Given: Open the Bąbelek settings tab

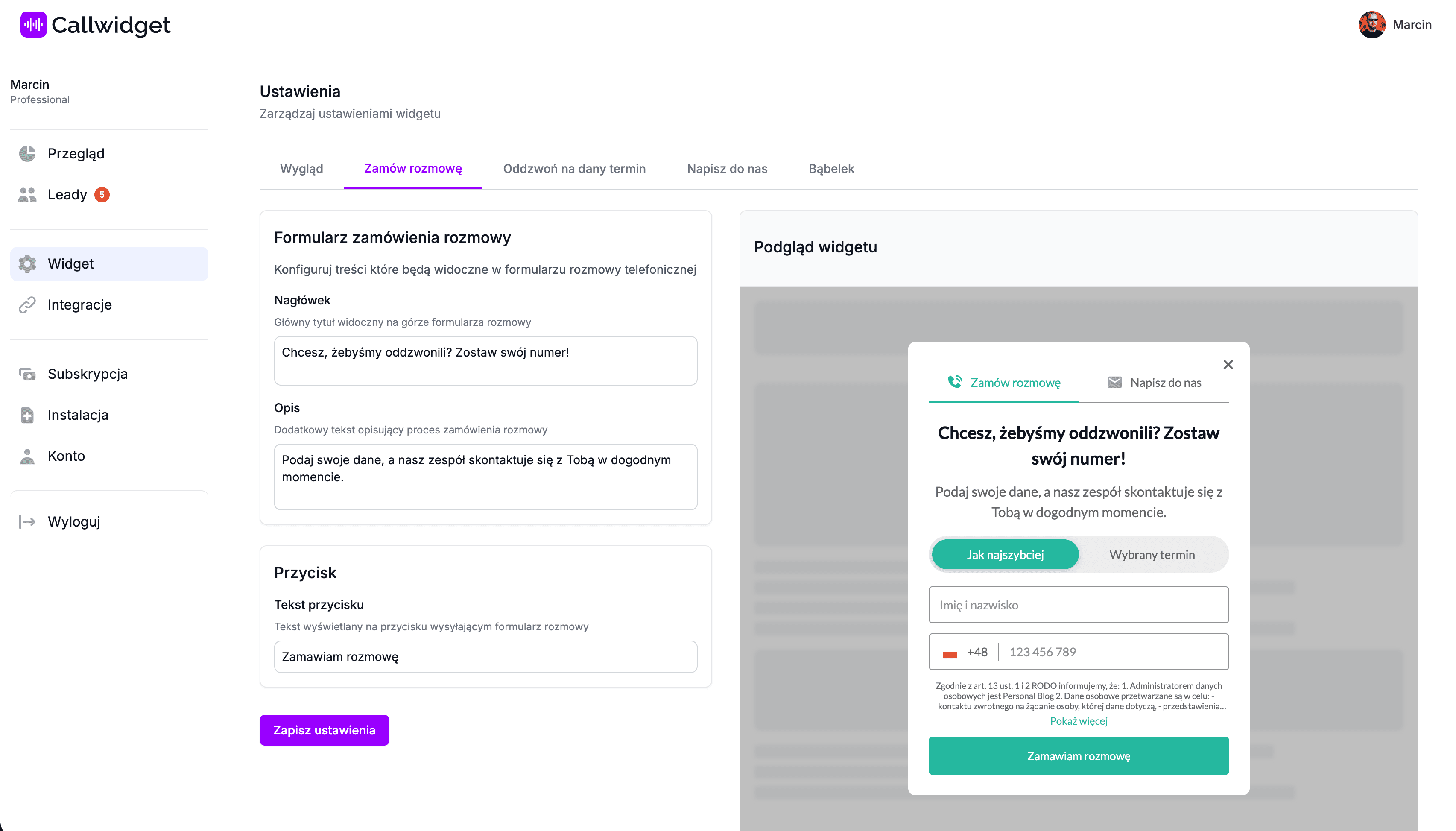Looking at the screenshot, I should click(x=831, y=168).
